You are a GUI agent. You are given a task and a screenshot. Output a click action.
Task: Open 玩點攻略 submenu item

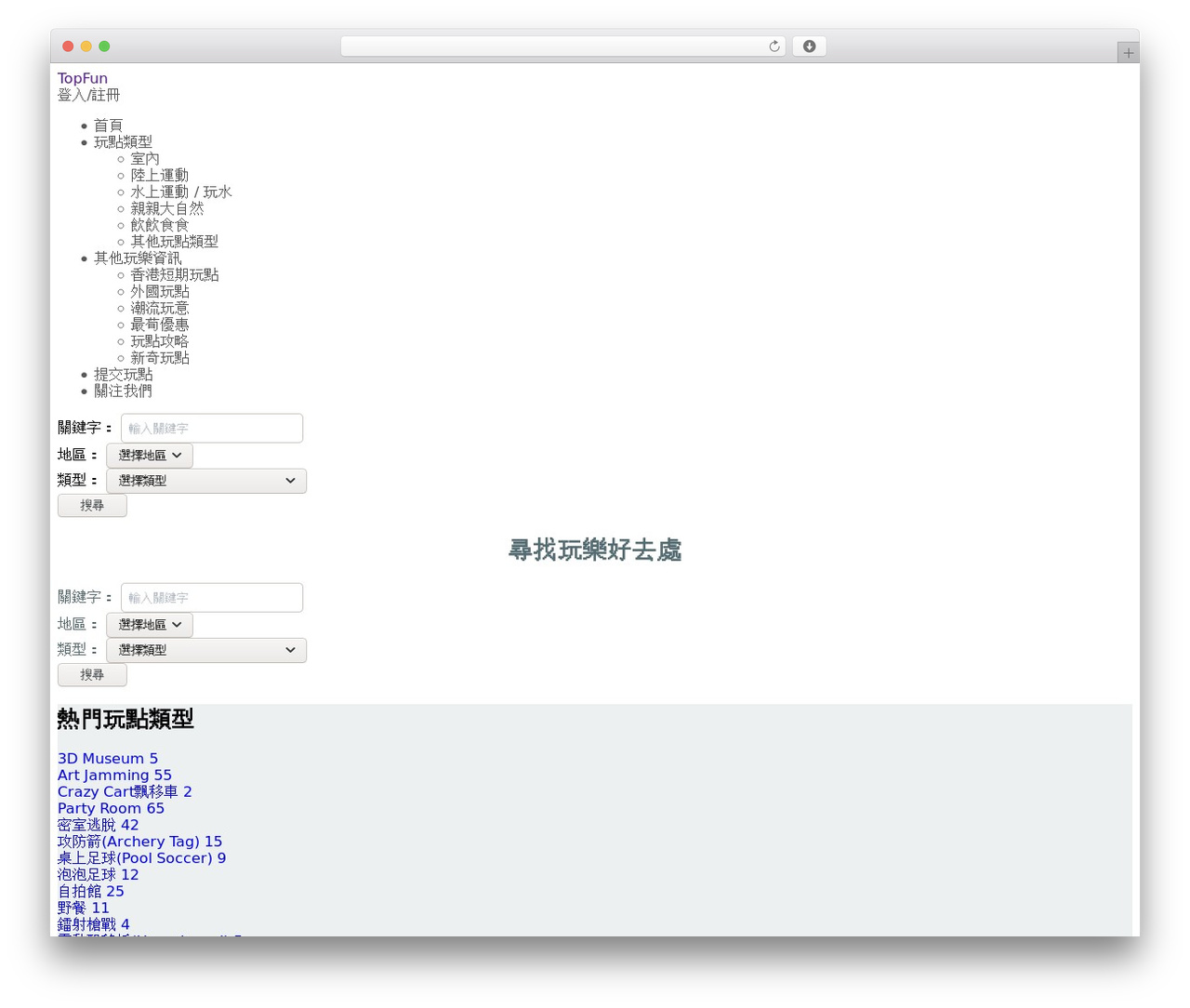[x=160, y=342]
